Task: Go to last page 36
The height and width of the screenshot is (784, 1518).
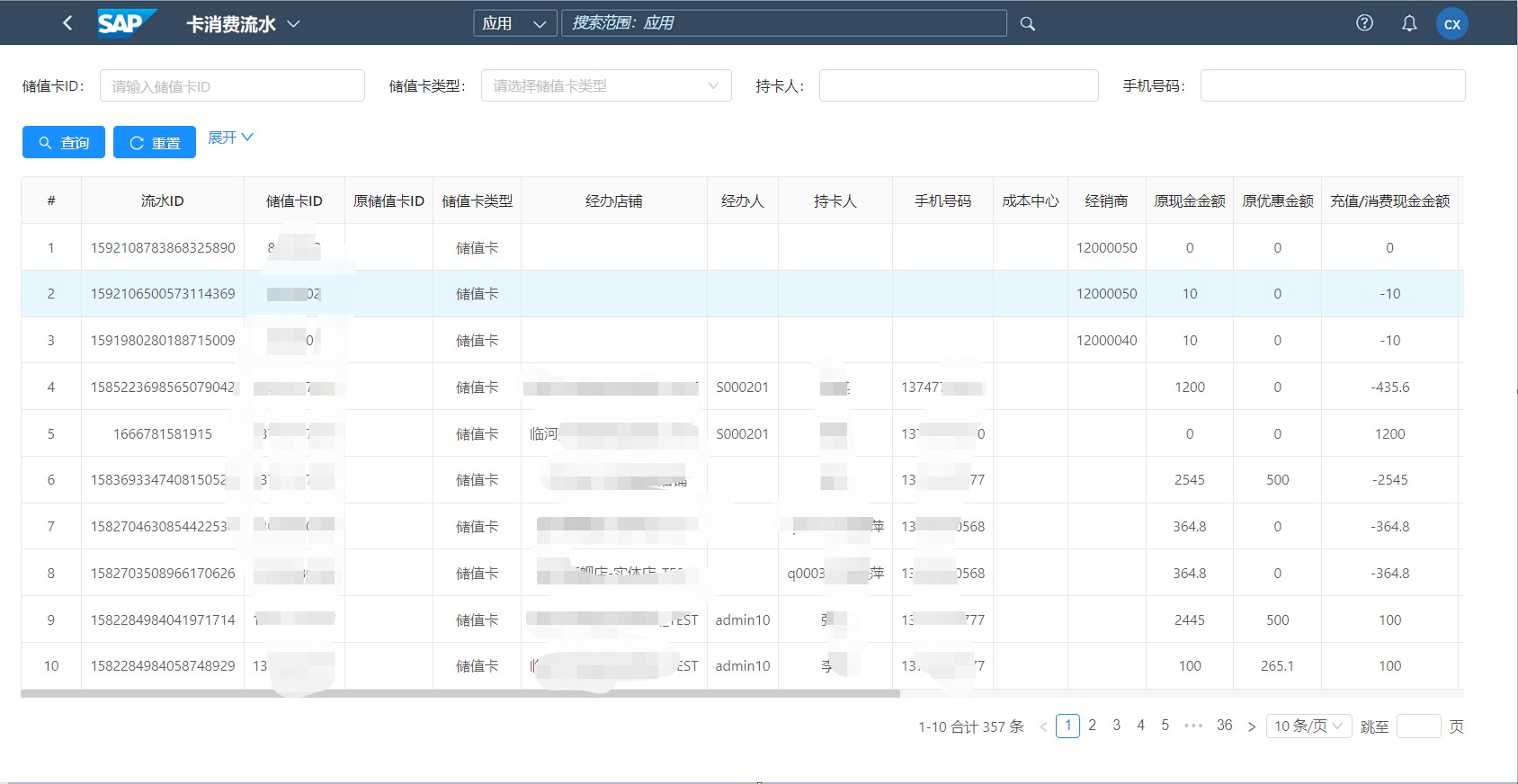Action: pos(1224,726)
